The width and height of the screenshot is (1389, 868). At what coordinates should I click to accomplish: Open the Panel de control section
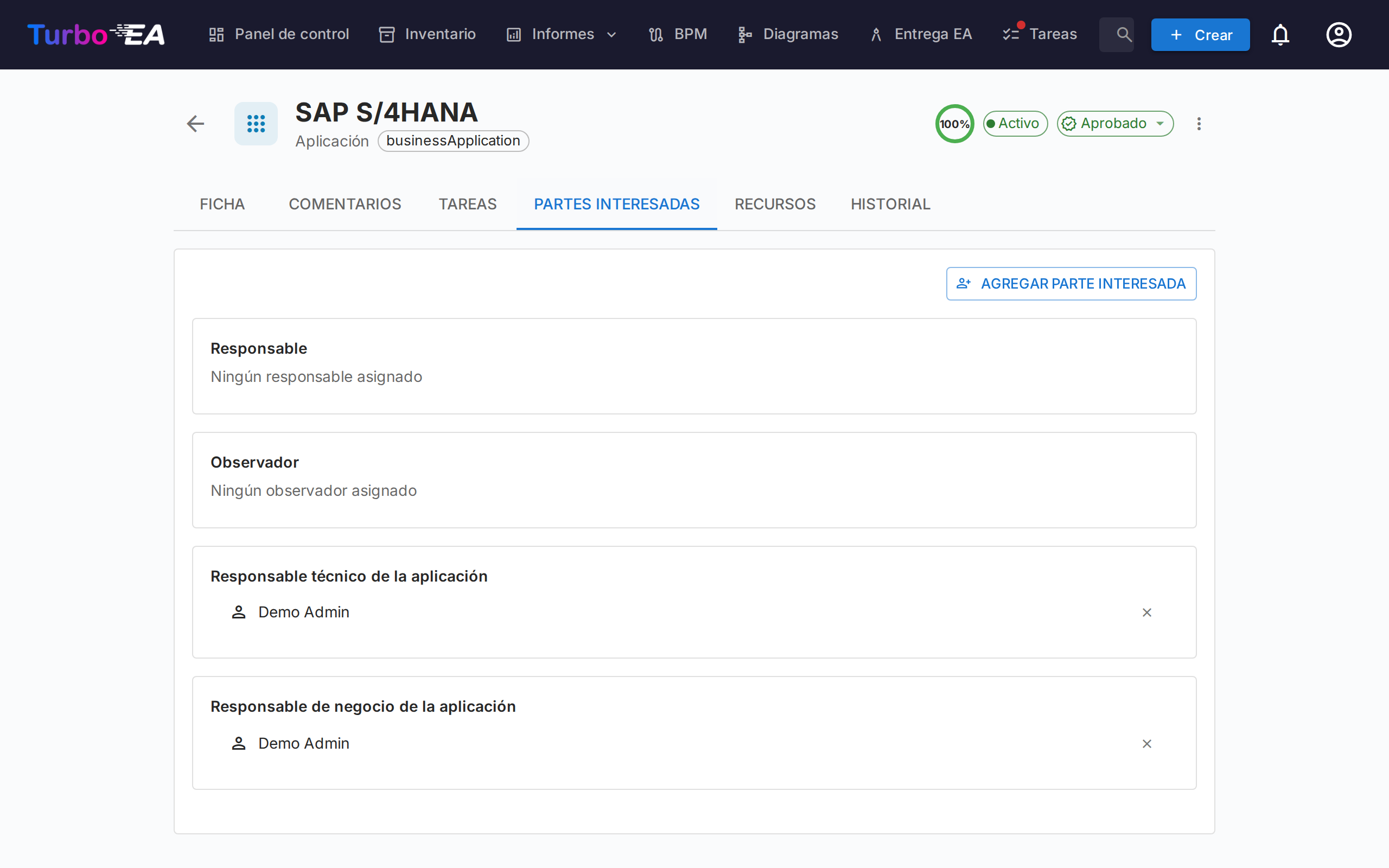(x=279, y=34)
